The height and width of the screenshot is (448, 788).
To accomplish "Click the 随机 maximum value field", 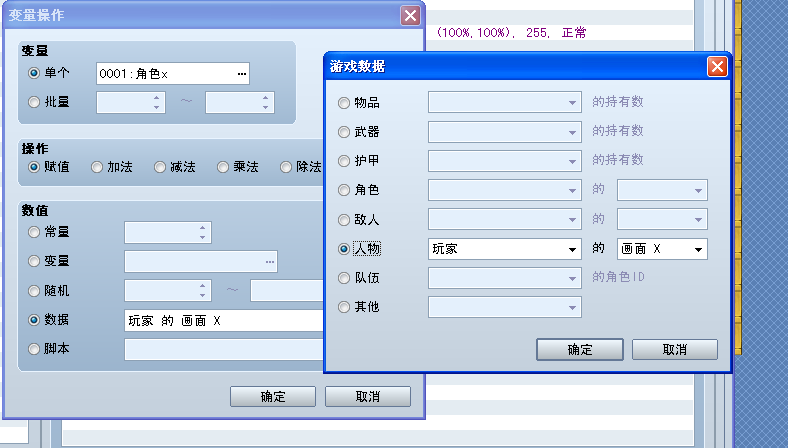I will click(287, 291).
